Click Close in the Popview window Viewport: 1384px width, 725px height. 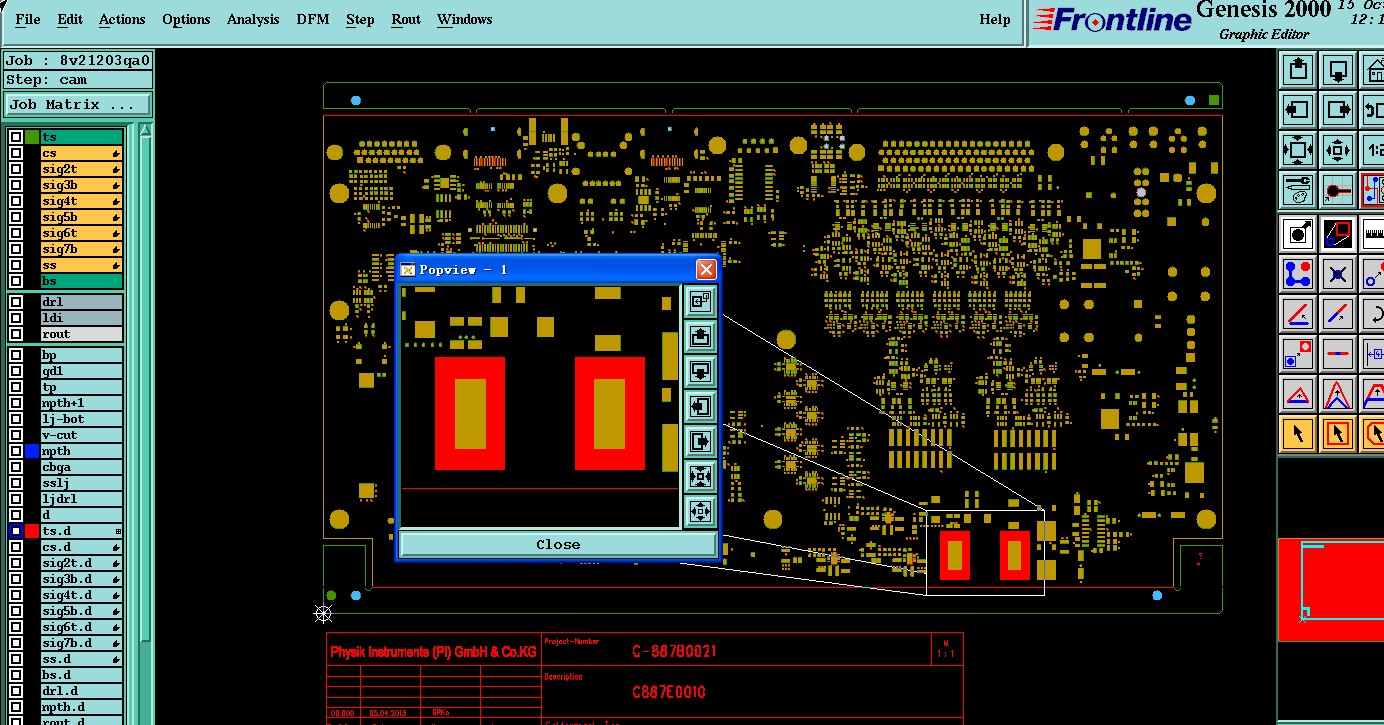[558, 544]
